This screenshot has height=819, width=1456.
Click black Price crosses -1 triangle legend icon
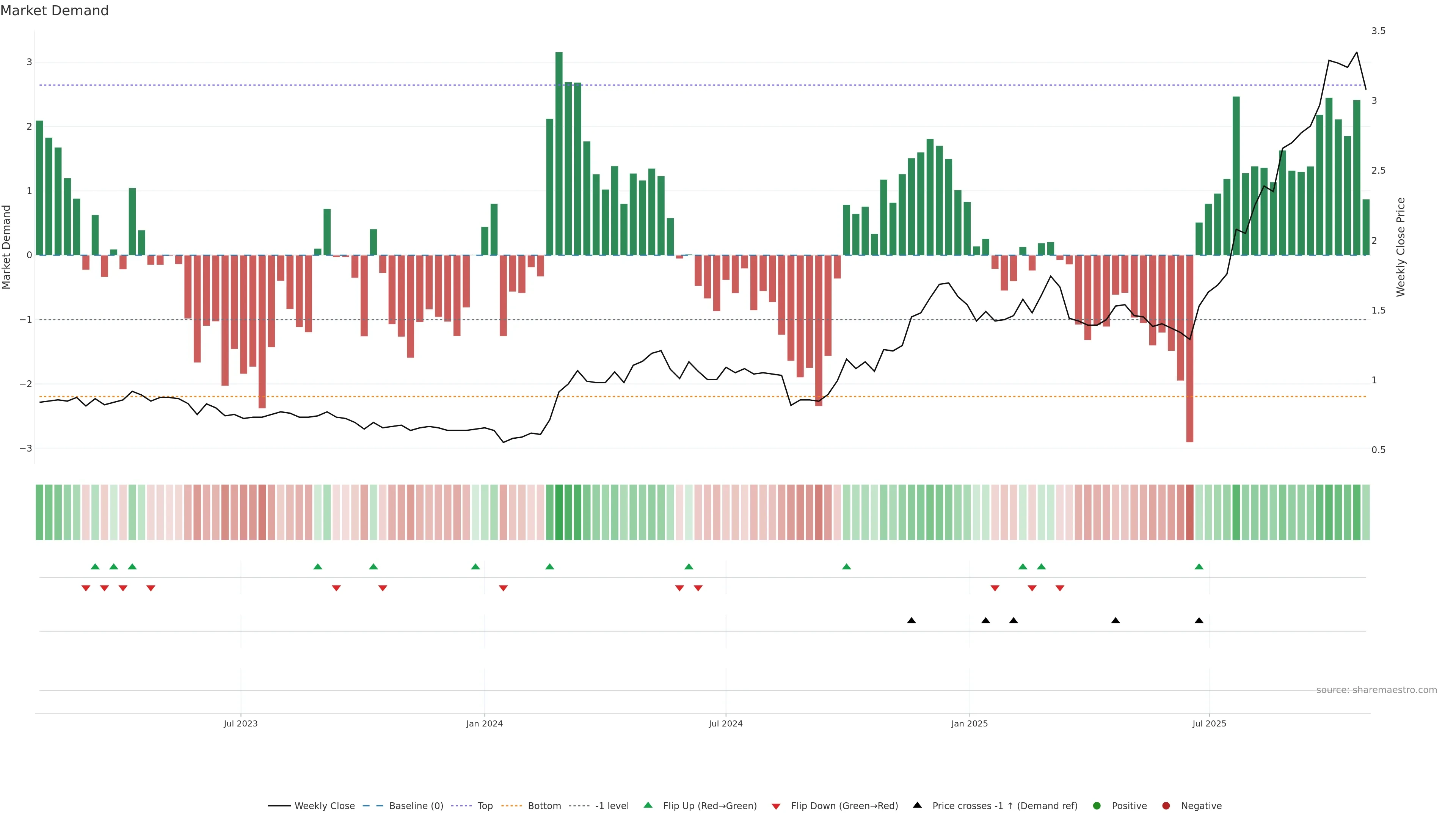917,805
